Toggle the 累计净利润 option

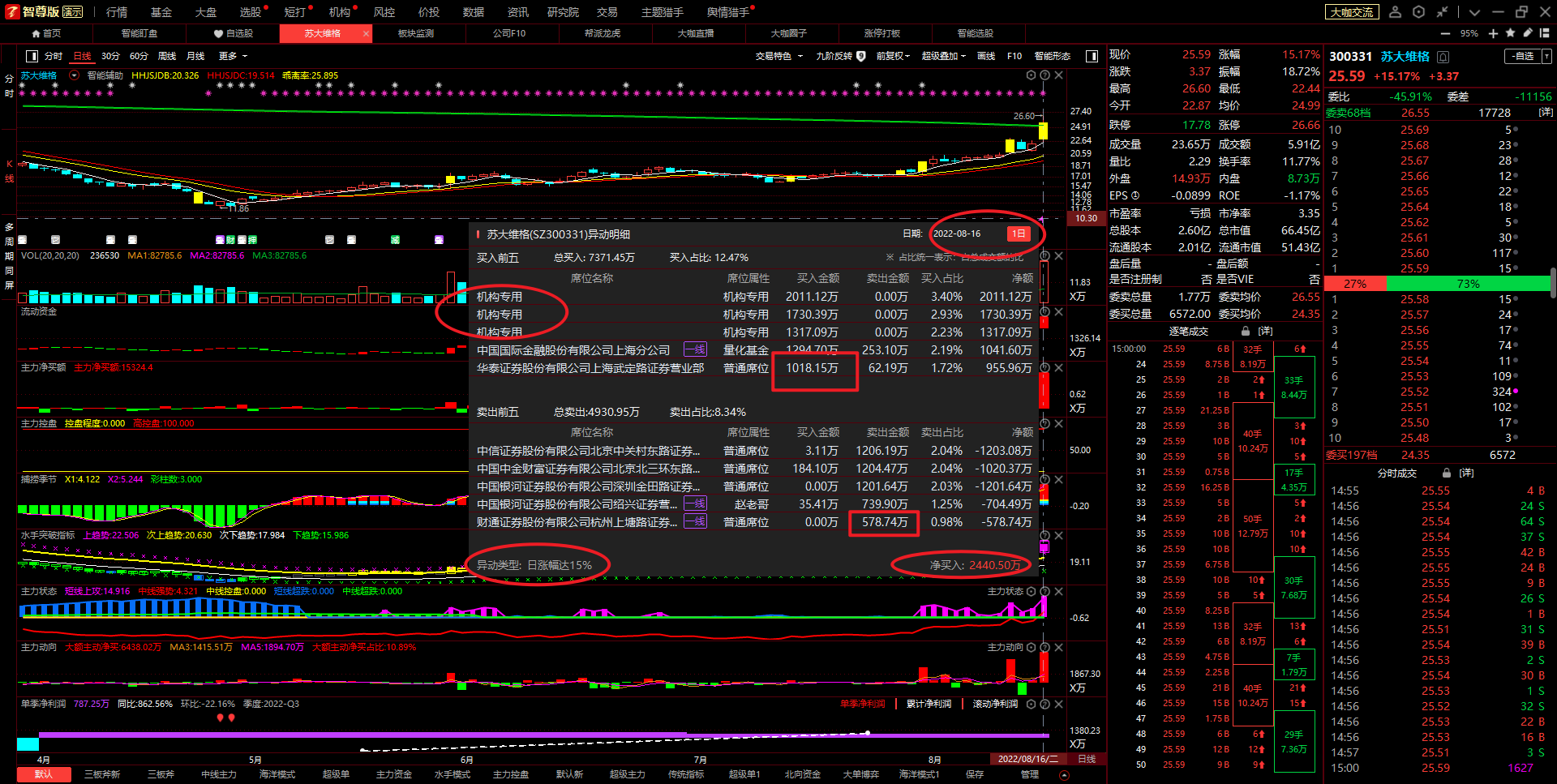(929, 704)
